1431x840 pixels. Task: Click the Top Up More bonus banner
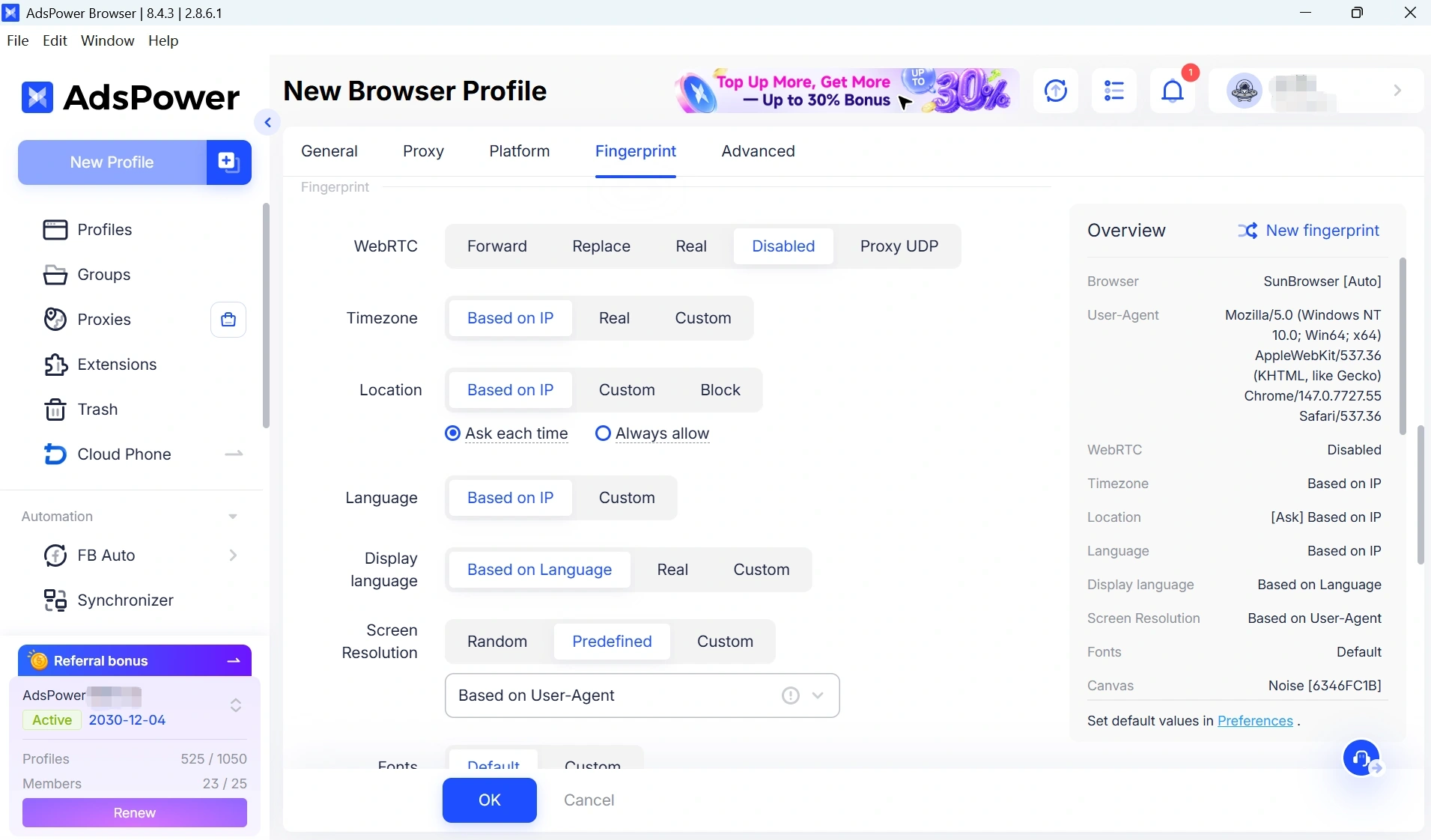click(847, 91)
